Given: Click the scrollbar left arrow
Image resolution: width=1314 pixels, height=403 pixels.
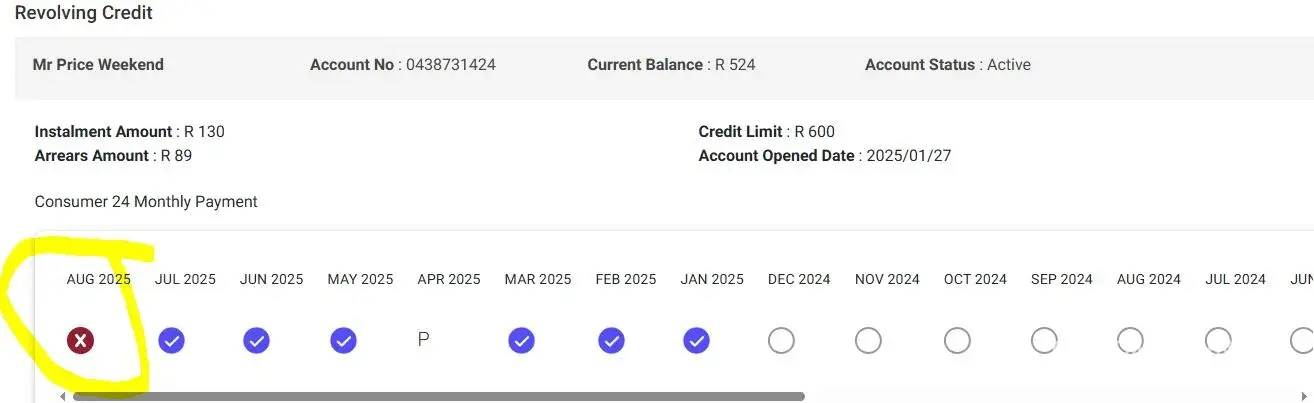Looking at the screenshot, I should [64, 397].
